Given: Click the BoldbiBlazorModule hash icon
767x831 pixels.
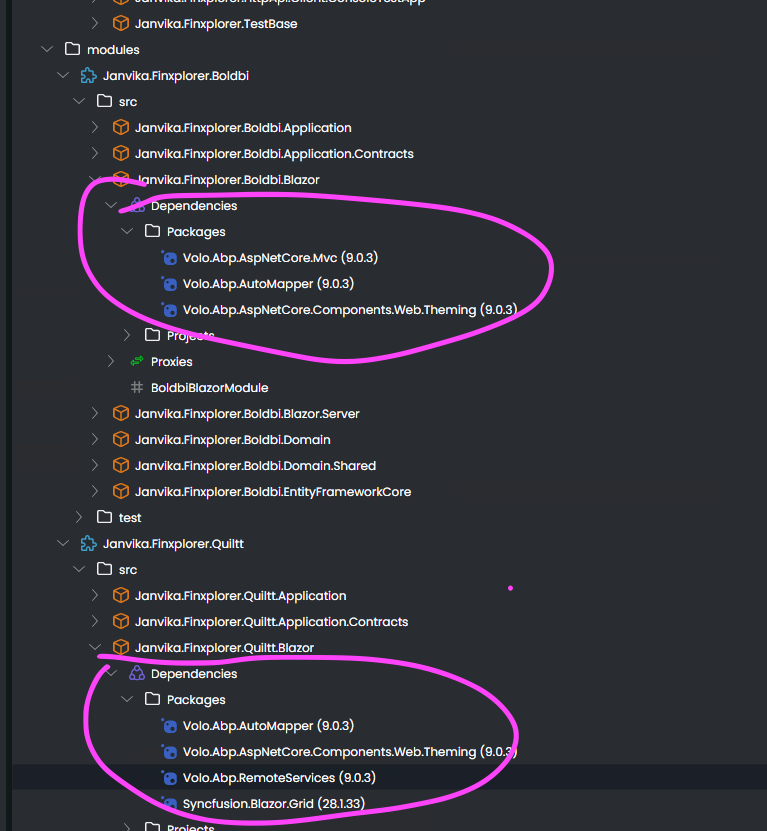Looking at the screenshot, I should [x=137, y=387].
